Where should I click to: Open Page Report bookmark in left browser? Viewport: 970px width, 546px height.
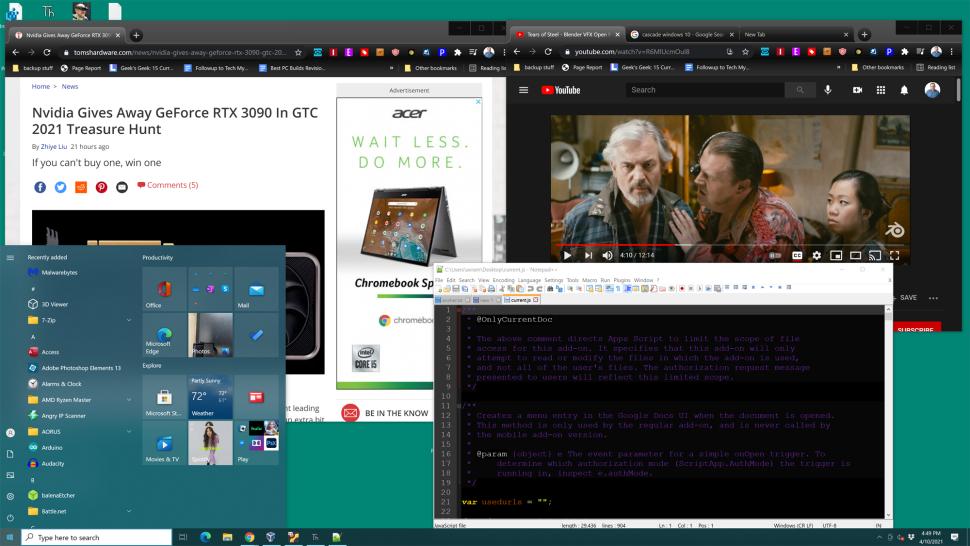tap(80, 68)
